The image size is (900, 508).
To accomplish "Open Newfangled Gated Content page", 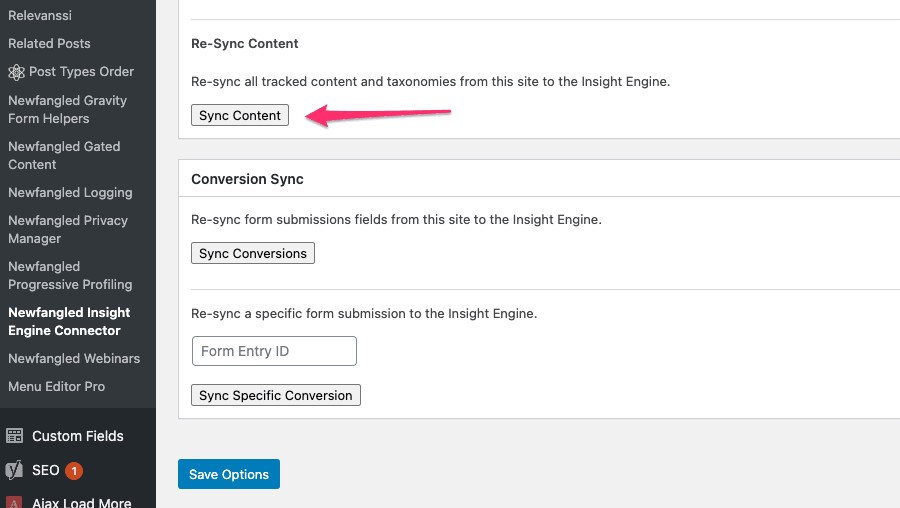I will (x=64, y=155).
